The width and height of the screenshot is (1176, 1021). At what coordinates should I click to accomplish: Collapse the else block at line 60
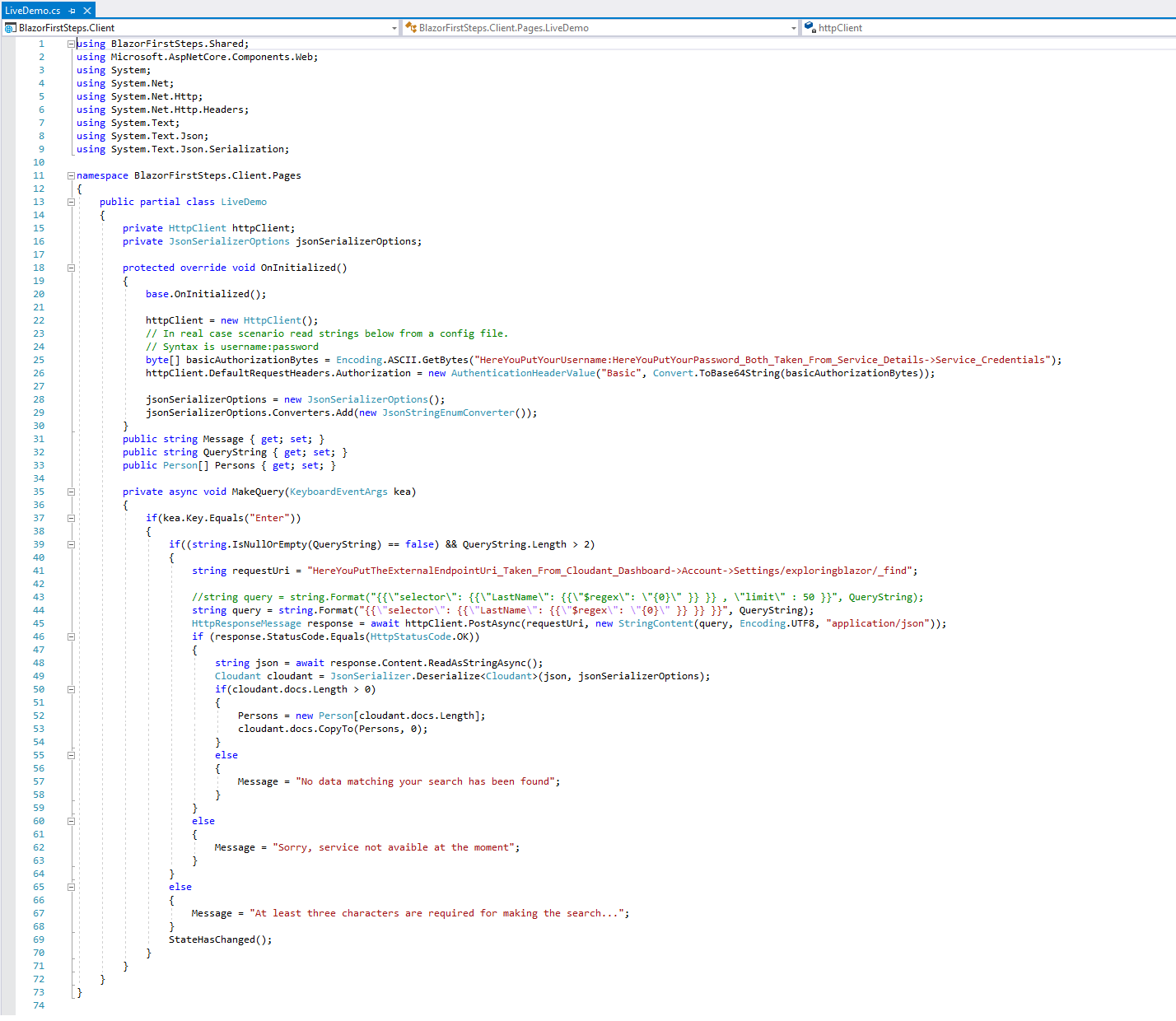(71, 821)
